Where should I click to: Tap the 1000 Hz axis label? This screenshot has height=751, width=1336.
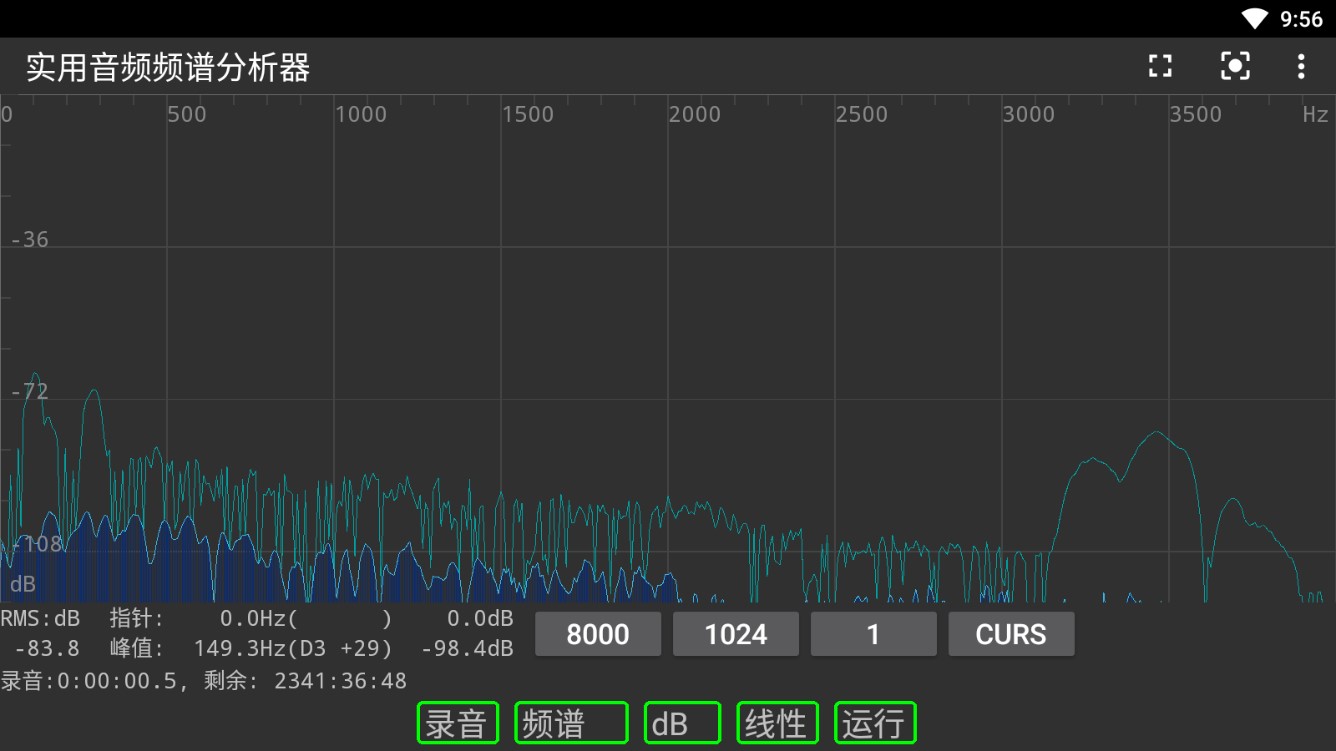click(x=361, y=114)
